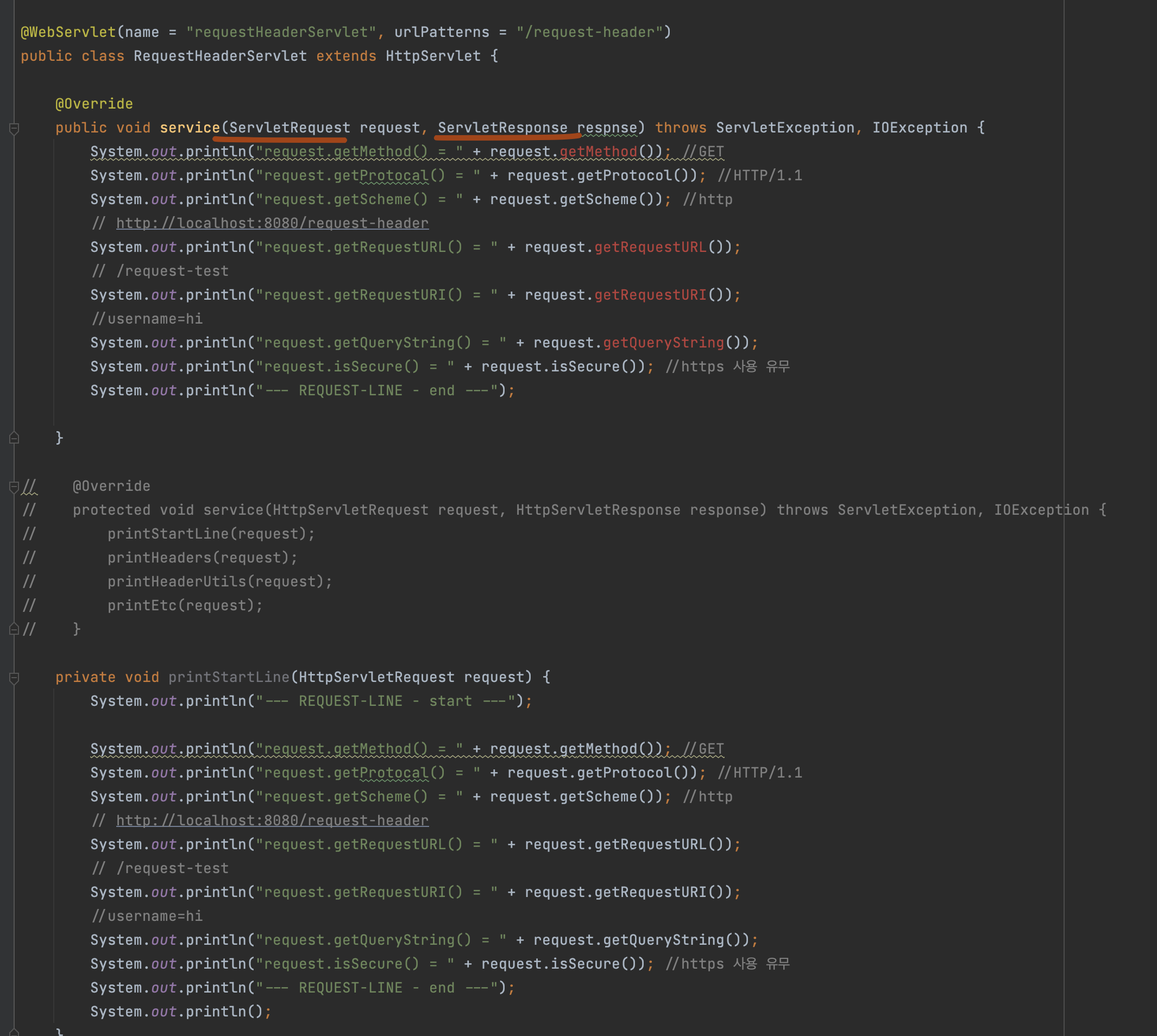Collapse the public void service method fold marker

pos(14,129)
